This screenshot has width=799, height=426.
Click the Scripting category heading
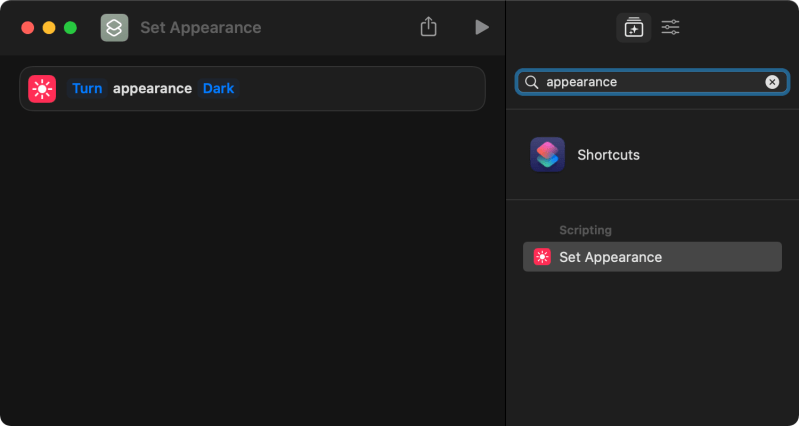(x=585, y=230)
